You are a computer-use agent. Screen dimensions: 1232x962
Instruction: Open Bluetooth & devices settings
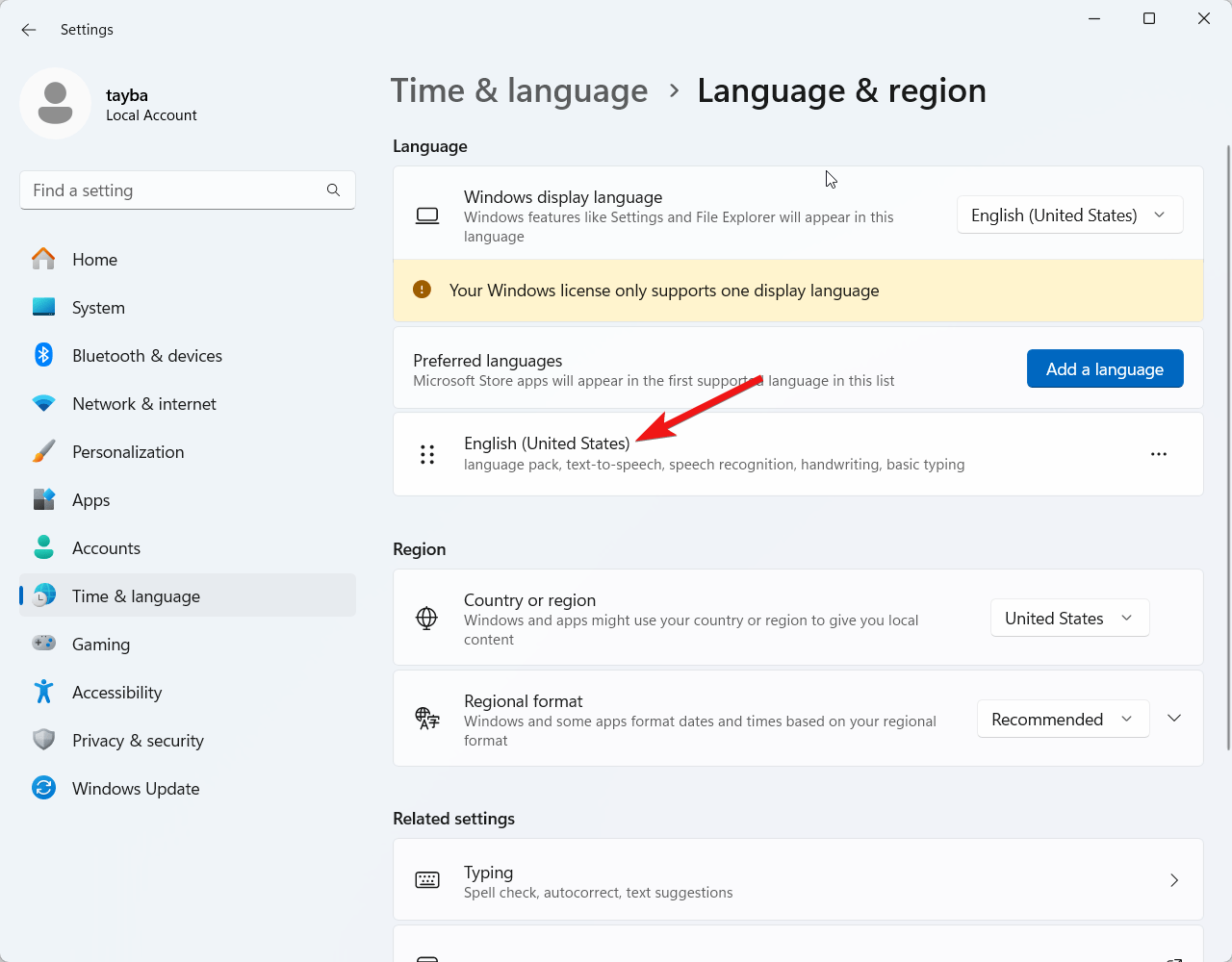click(146, 356)
